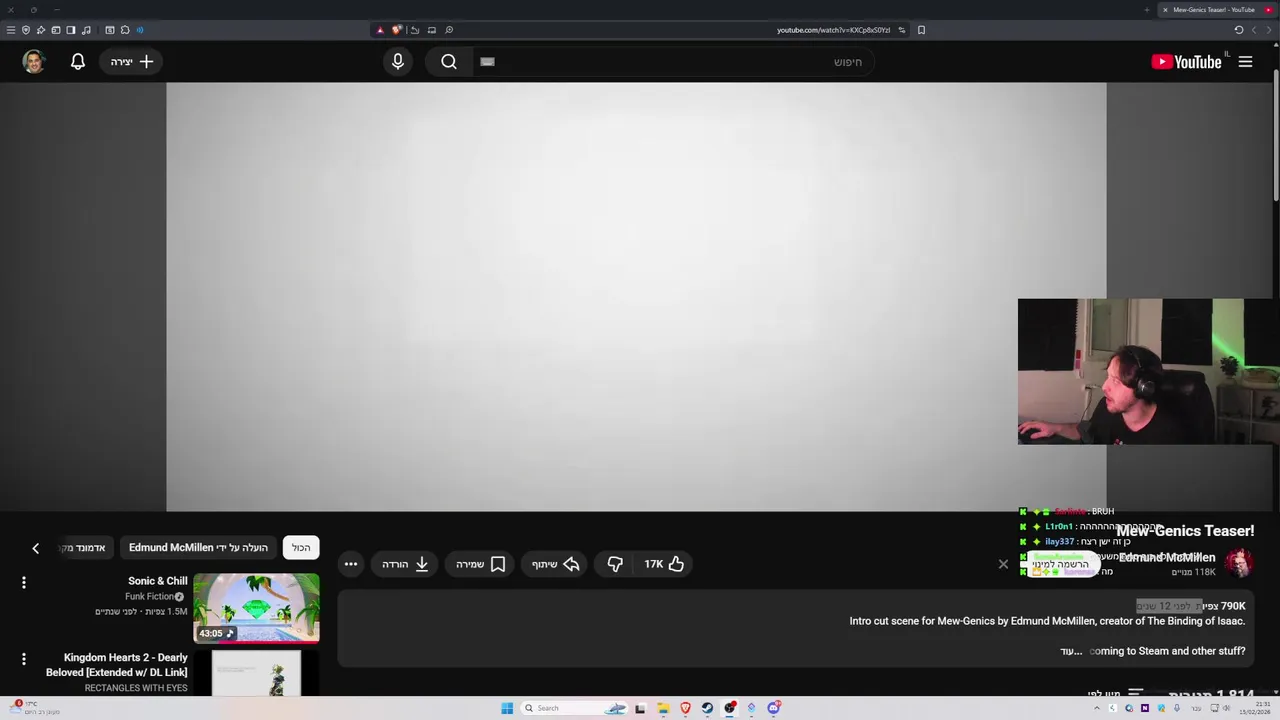
Task: Open more actions three-dot menu
Action: pyautogui.click(x=351, y=564)
